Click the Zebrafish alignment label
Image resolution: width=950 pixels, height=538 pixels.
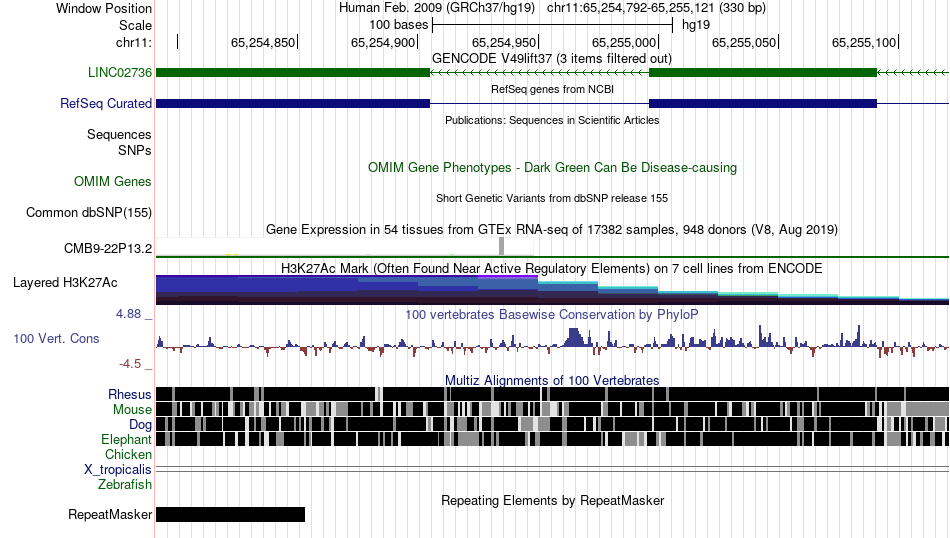click(x=125, y=485)
